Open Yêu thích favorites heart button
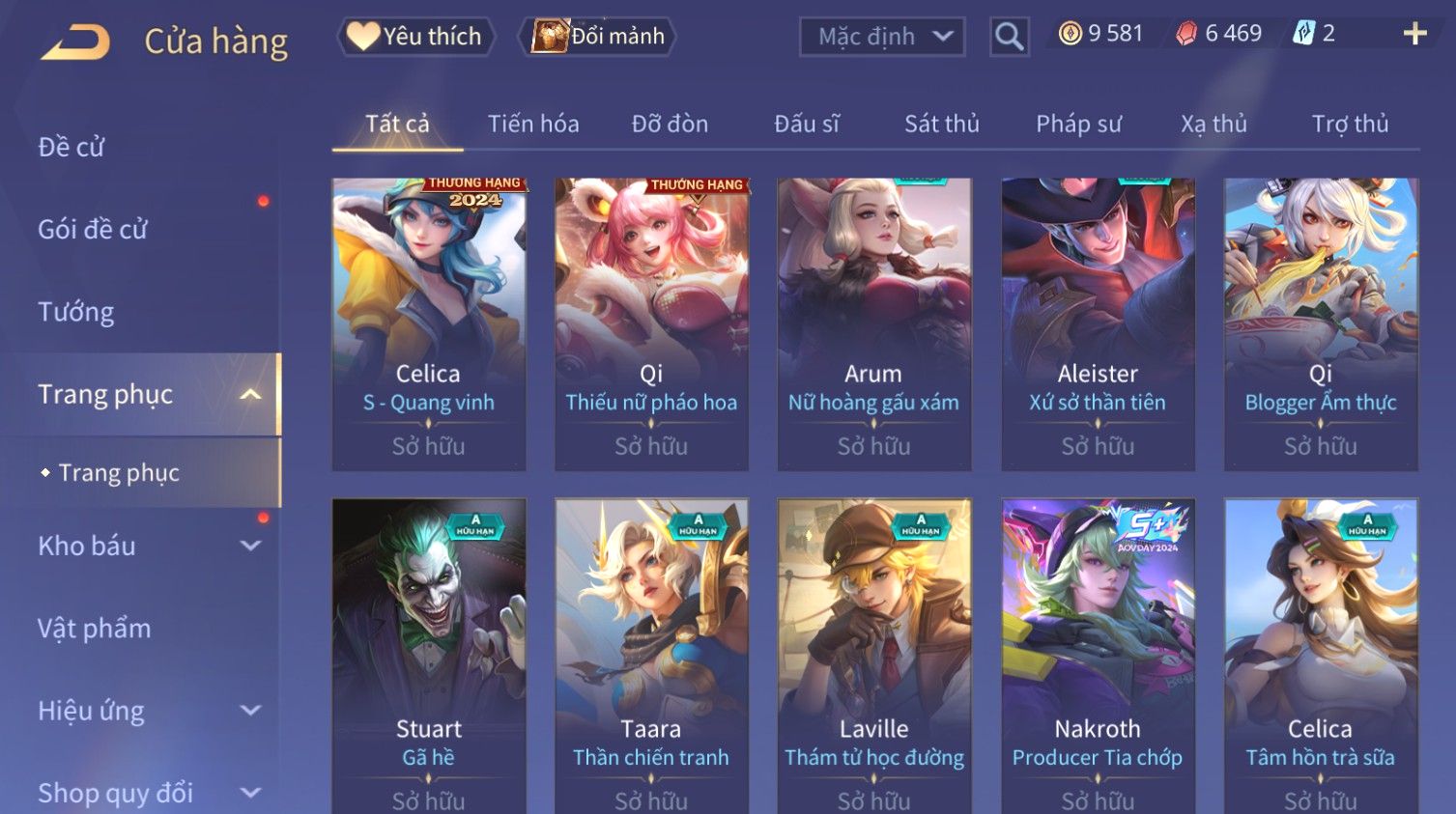1456x814 pixels. [415, 37]
